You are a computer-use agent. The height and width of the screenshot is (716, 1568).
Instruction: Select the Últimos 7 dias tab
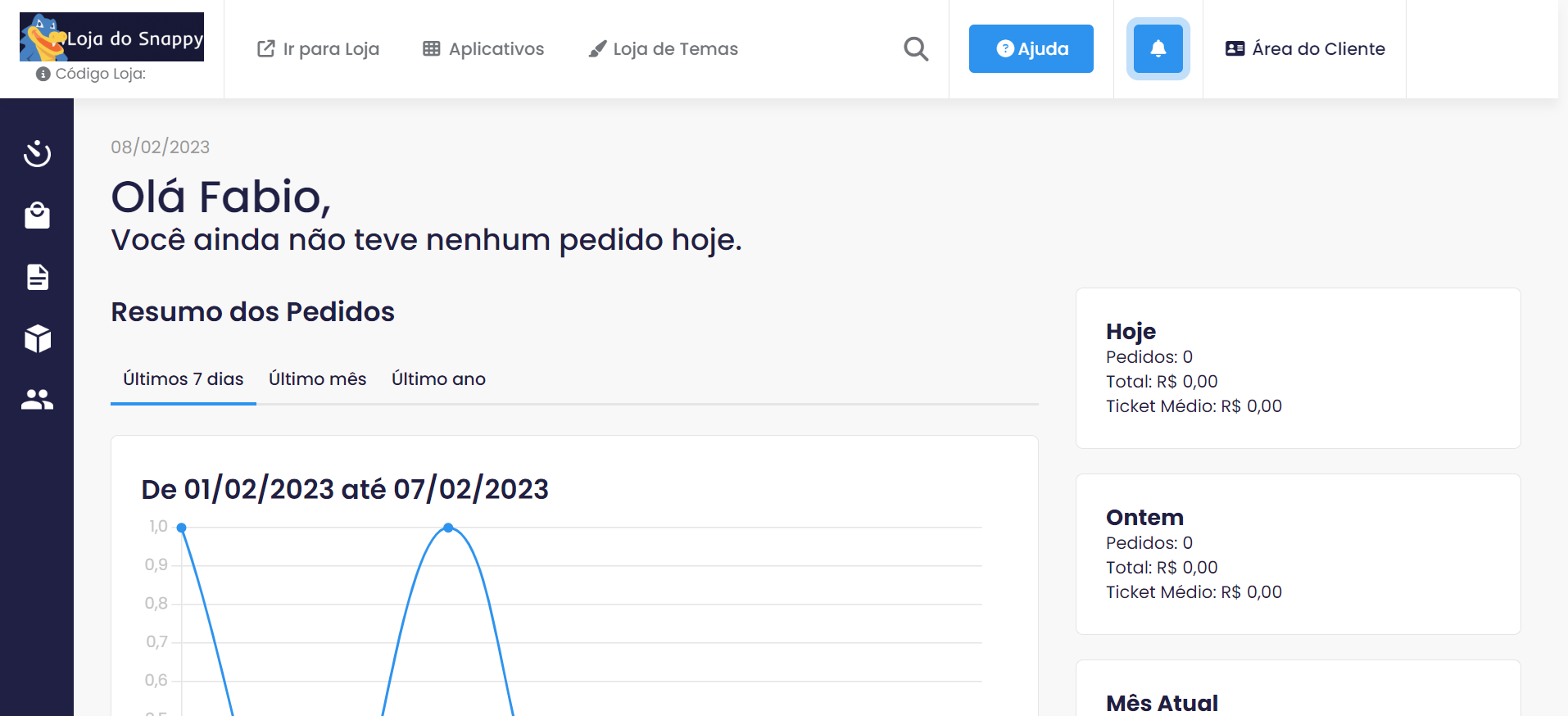tap(184, 379)
